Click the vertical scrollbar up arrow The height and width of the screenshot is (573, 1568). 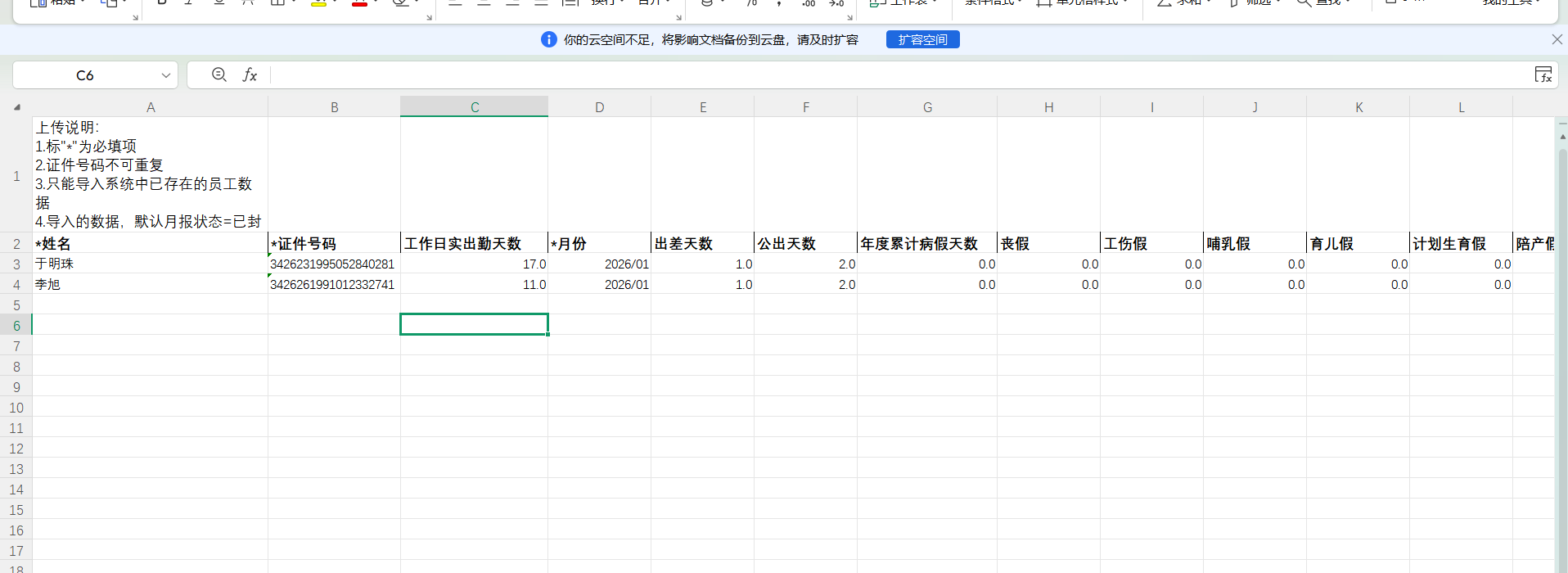1561,137
